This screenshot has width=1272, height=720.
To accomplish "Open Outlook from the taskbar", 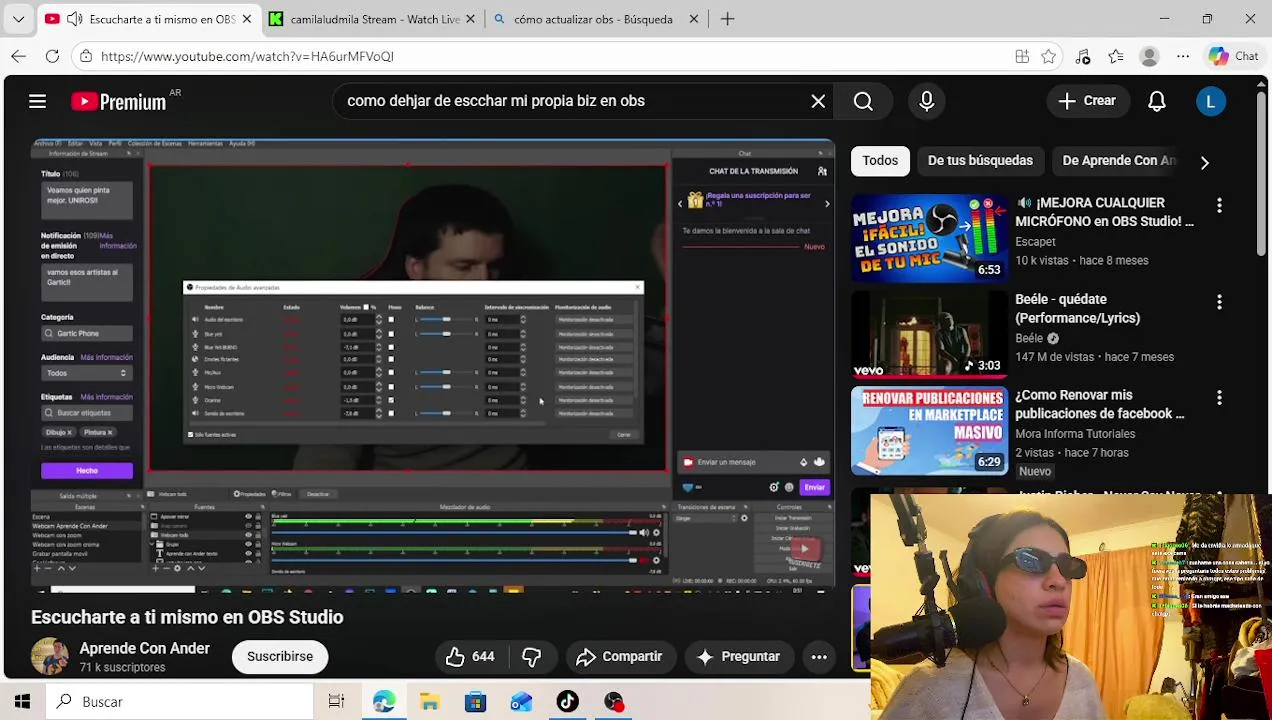I will click(x=521, y=702).
